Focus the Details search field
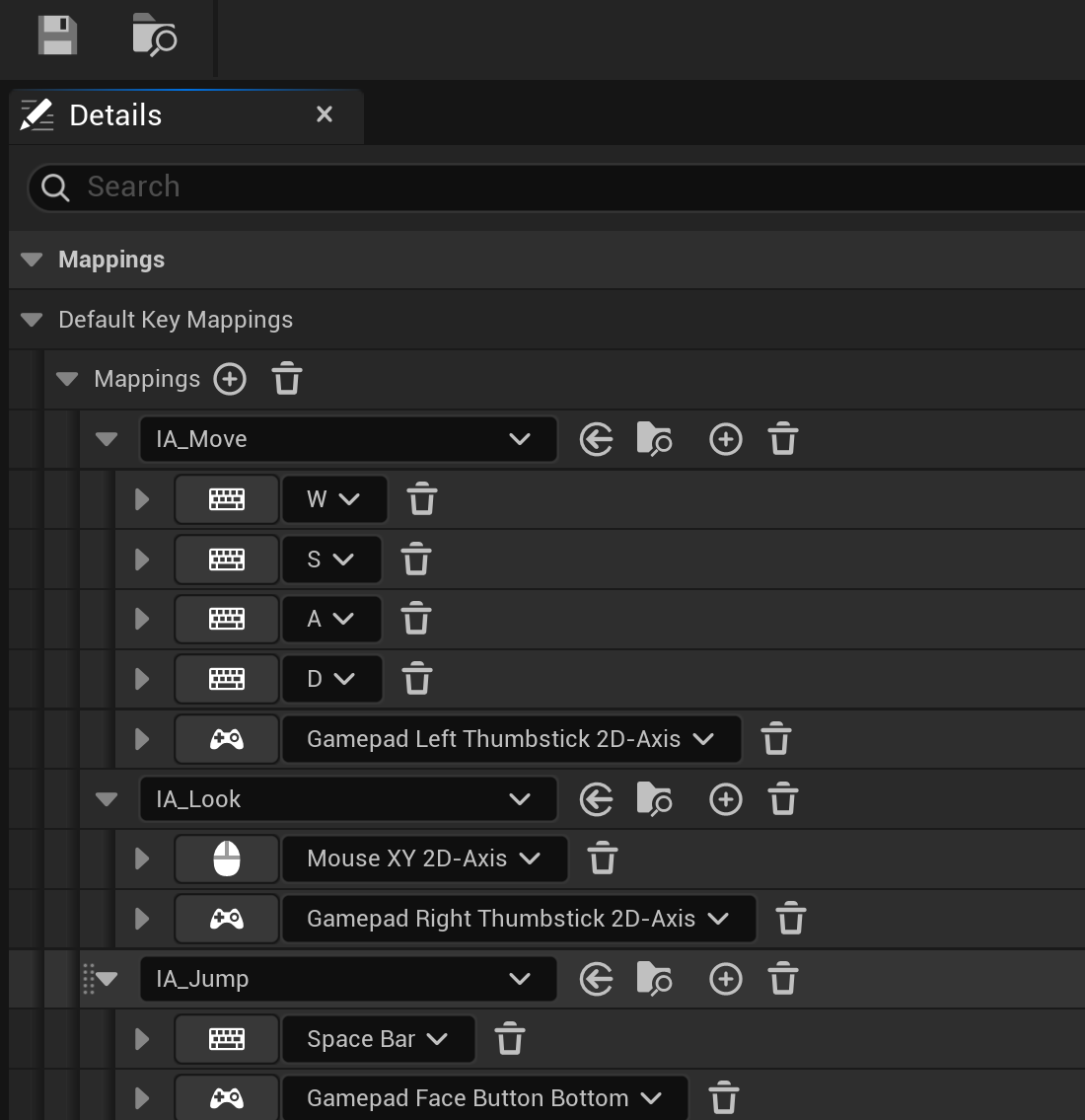This screenshot has width=1085, height=1120. tap(556, 187)
